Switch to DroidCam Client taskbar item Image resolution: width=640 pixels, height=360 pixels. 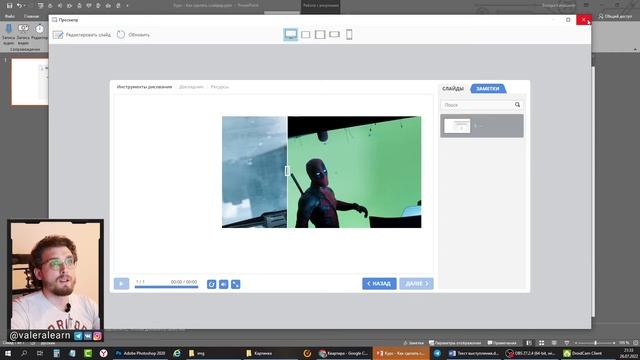(588, 353)
